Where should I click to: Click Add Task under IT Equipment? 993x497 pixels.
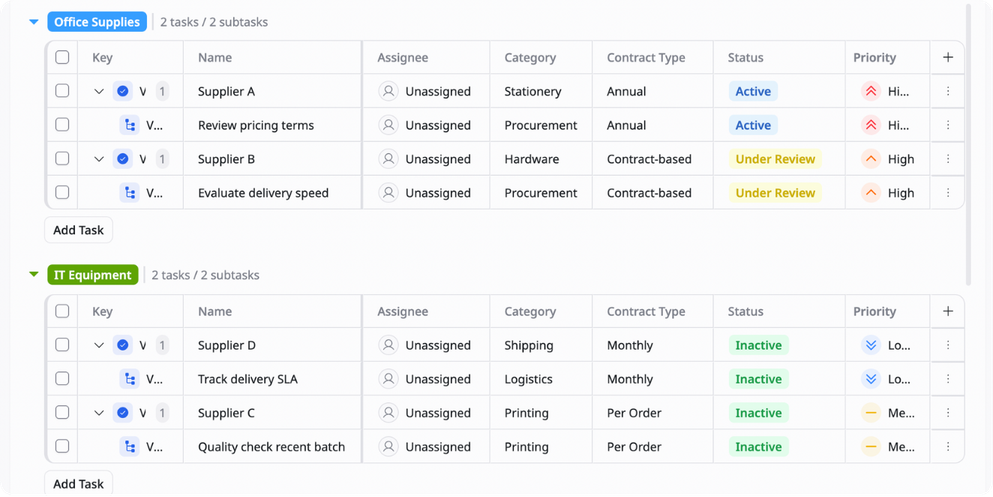(x=79, y=483)
